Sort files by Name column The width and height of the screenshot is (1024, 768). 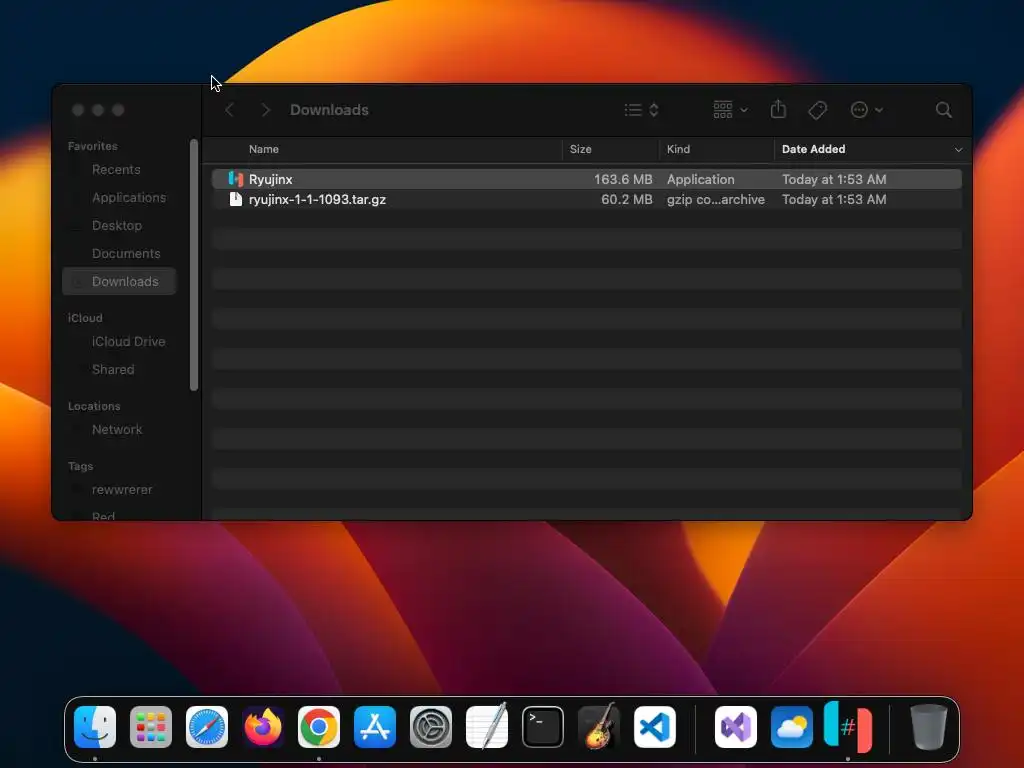(264, 149)
